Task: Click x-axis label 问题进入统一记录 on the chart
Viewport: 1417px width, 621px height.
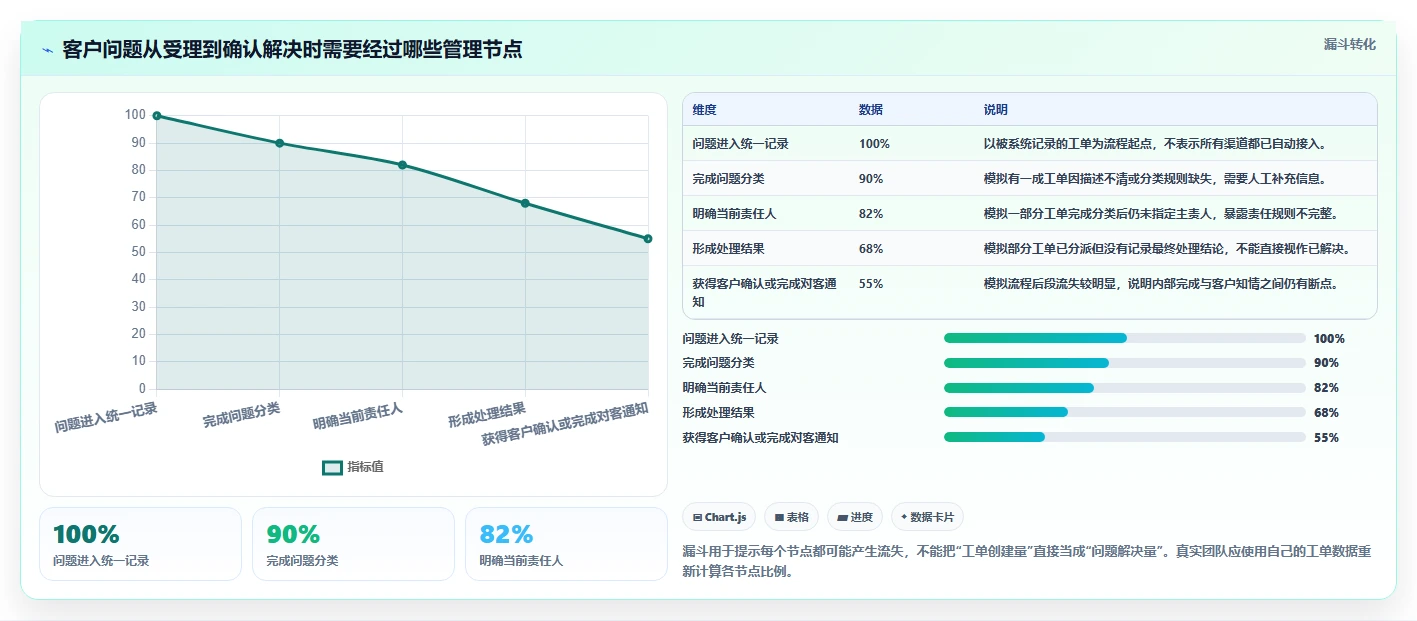Action: (x=106, y=417)
